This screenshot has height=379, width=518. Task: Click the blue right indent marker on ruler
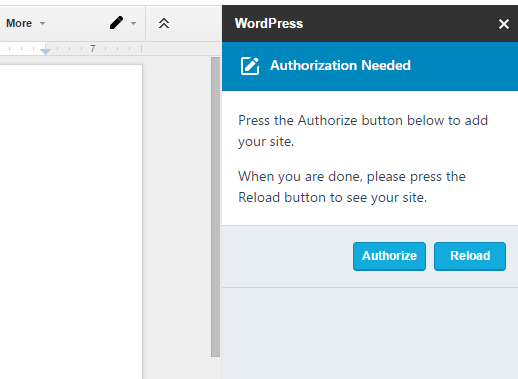[x=45, y=51]
